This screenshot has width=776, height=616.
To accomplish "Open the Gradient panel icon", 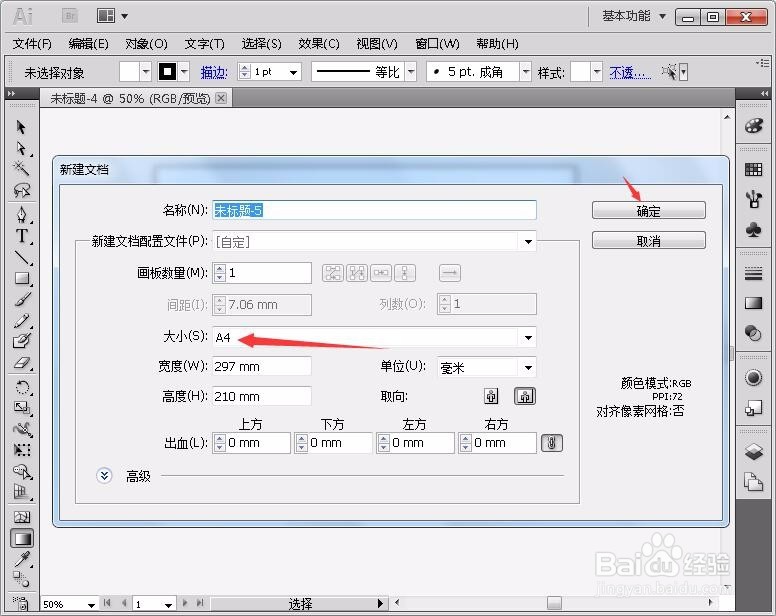I will click(753, 303).
